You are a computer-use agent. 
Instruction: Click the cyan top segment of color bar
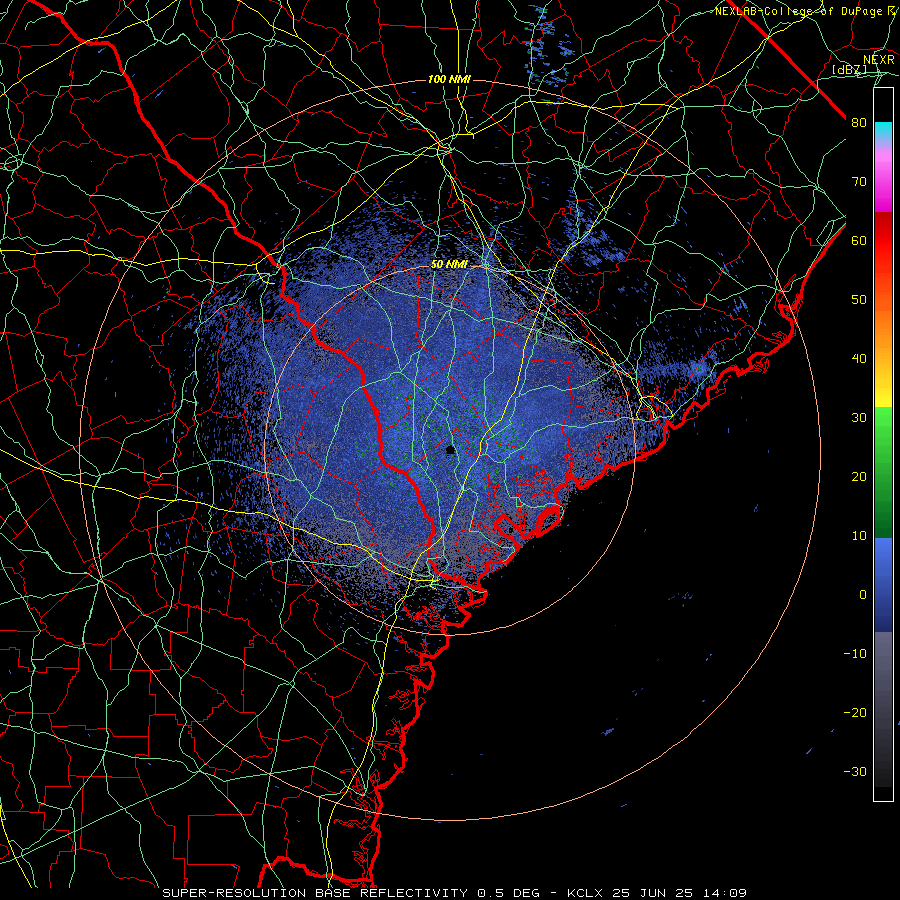[883, 132]
